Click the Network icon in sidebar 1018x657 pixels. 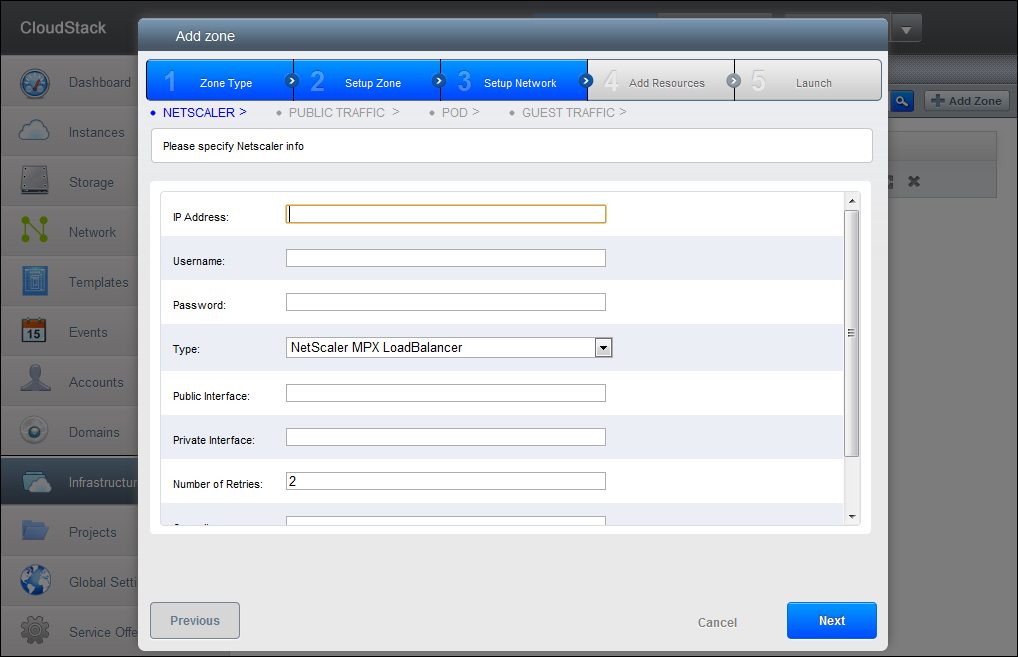click(35, 232)
